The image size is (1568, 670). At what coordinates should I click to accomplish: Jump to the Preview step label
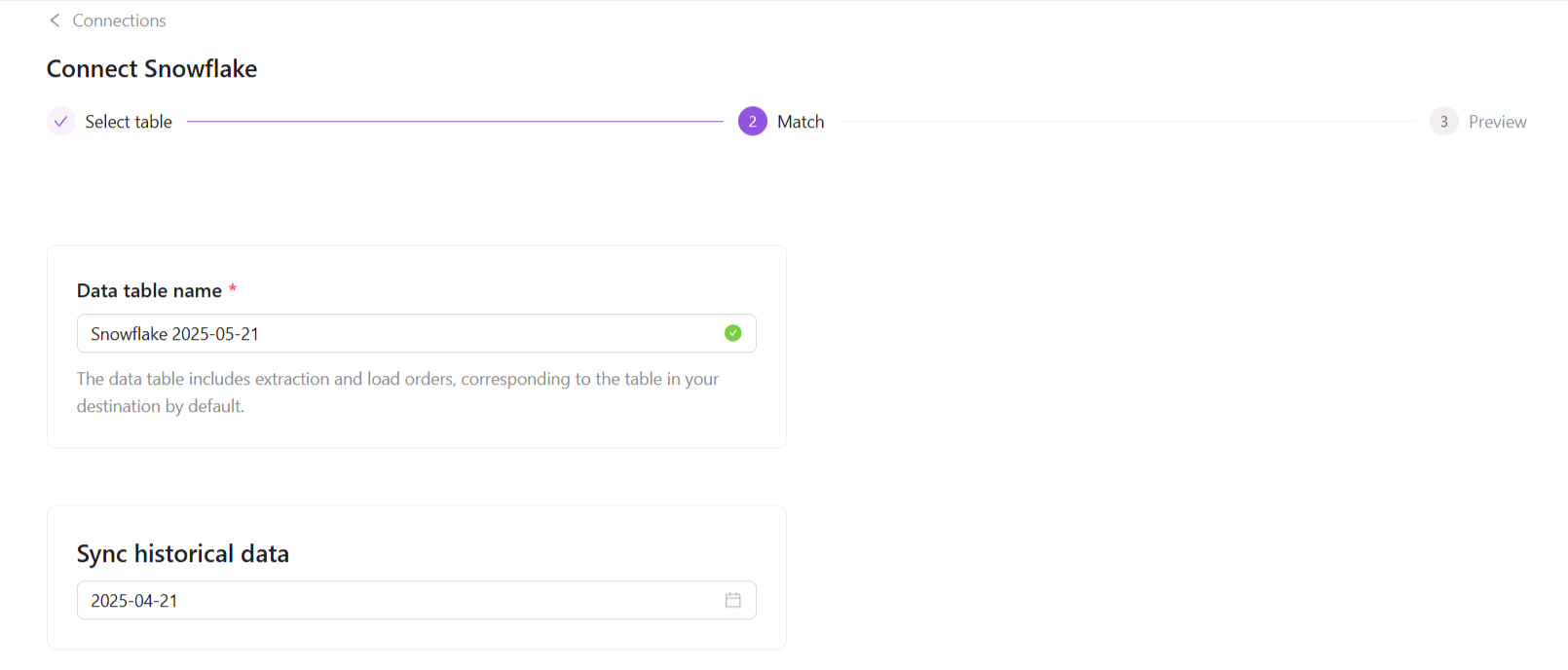tap(1497, 122)
